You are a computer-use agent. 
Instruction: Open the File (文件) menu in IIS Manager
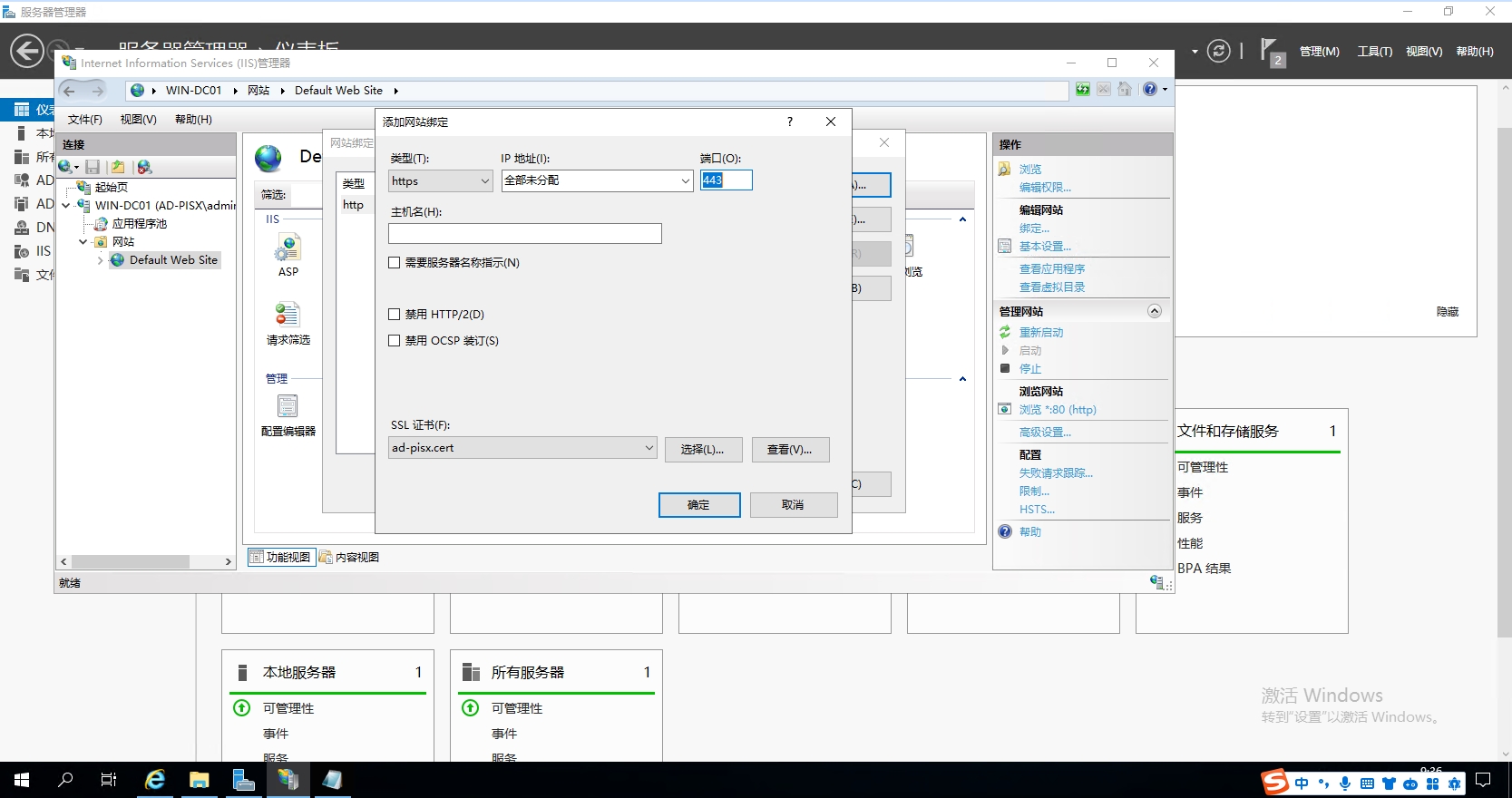[x=84, y=120]
